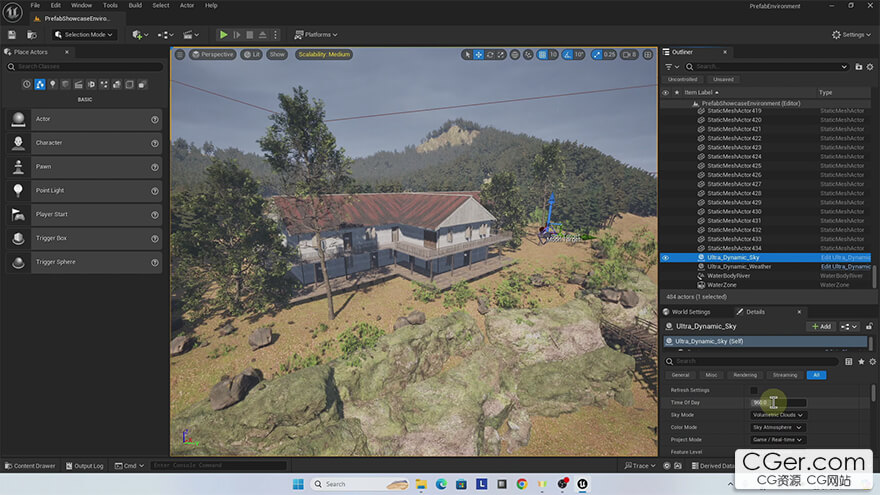Open the Tools menu
This screenshot has height=495, width=880.
point(111,5)
